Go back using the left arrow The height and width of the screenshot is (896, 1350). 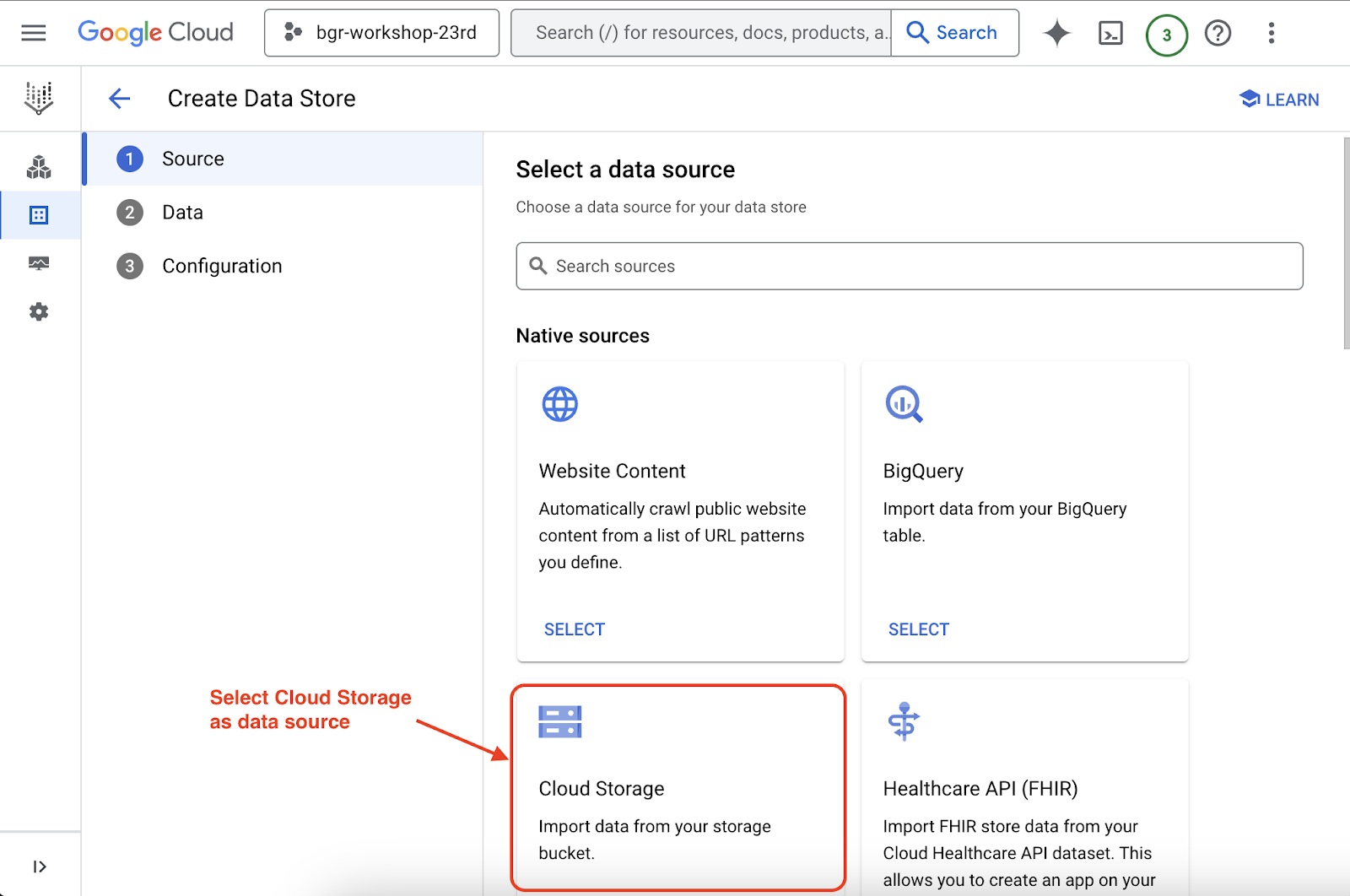(x=120, y=99)
